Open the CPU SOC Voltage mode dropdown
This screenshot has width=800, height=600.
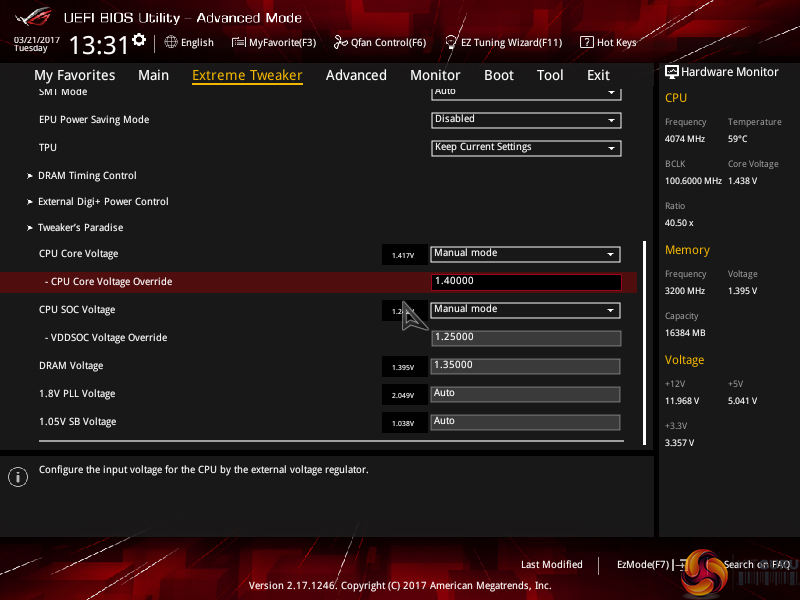click(526, 310)
